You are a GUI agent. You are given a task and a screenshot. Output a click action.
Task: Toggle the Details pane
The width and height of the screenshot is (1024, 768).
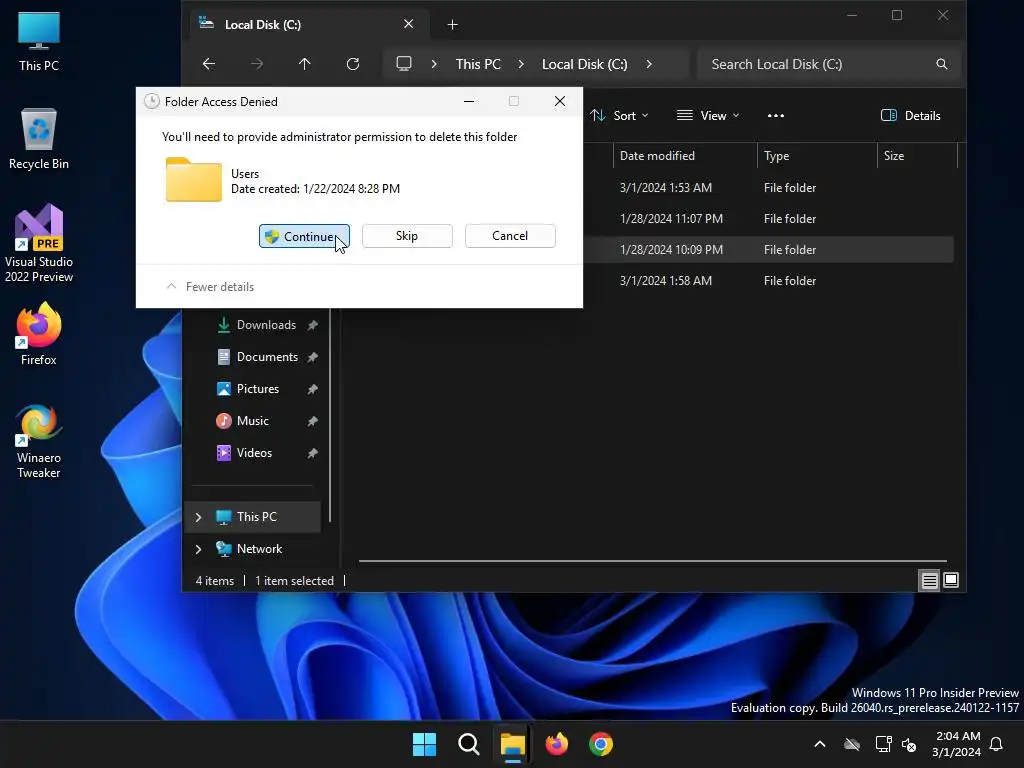[910, 116]
